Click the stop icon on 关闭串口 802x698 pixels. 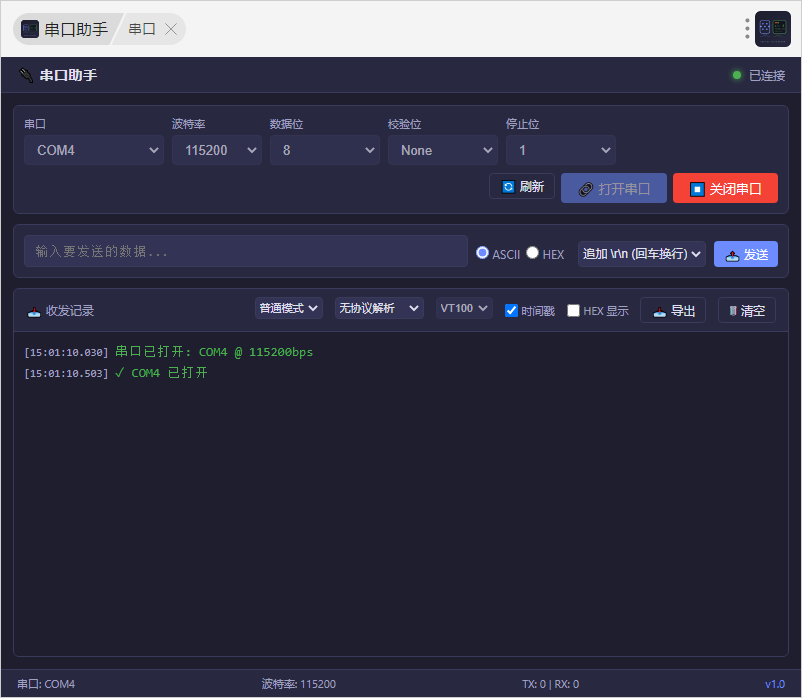click(697, 189)
